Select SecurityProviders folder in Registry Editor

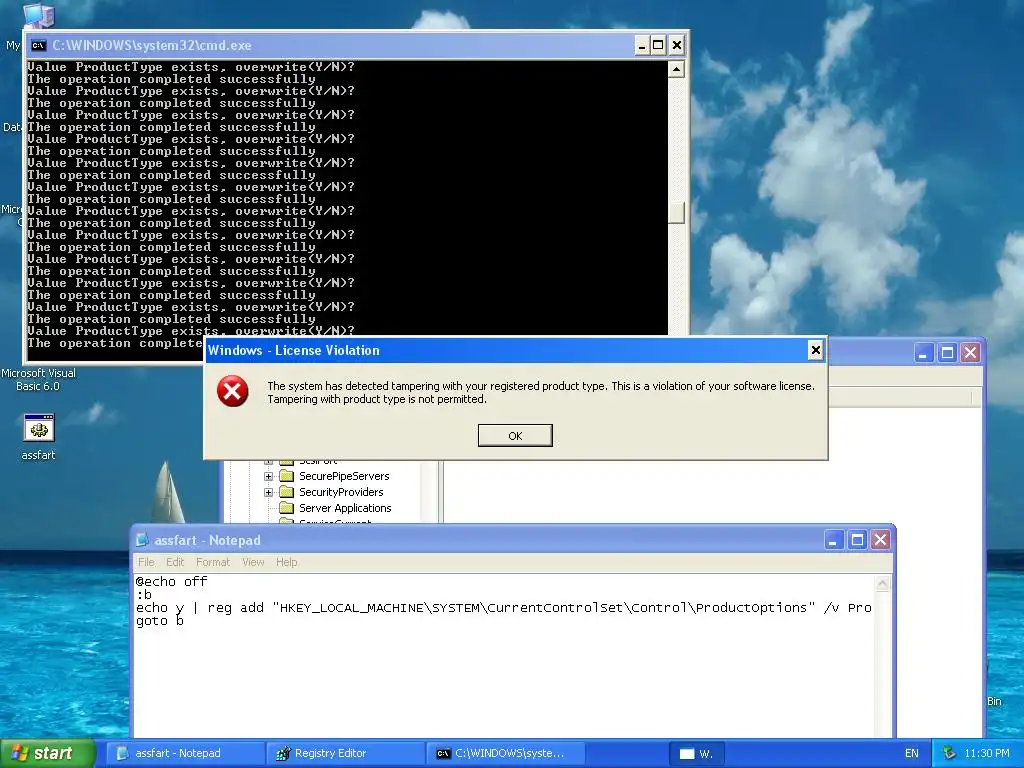pyautogui.click(x=341, y=492)
